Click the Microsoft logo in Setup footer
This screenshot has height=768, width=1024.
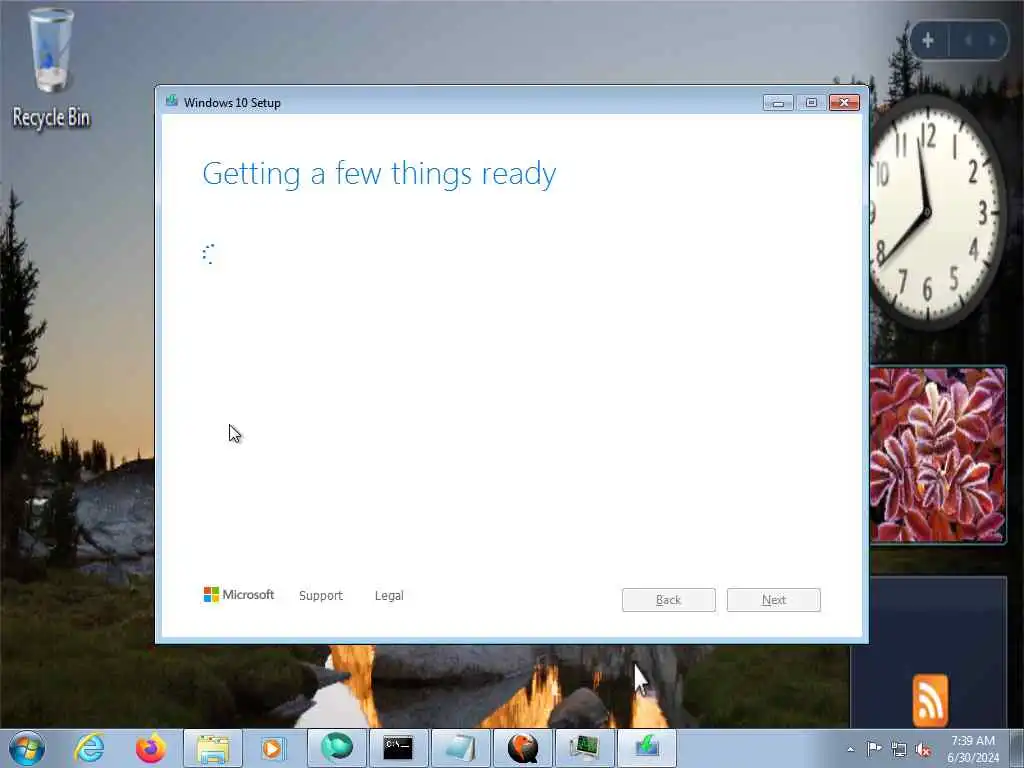[239, 594]
